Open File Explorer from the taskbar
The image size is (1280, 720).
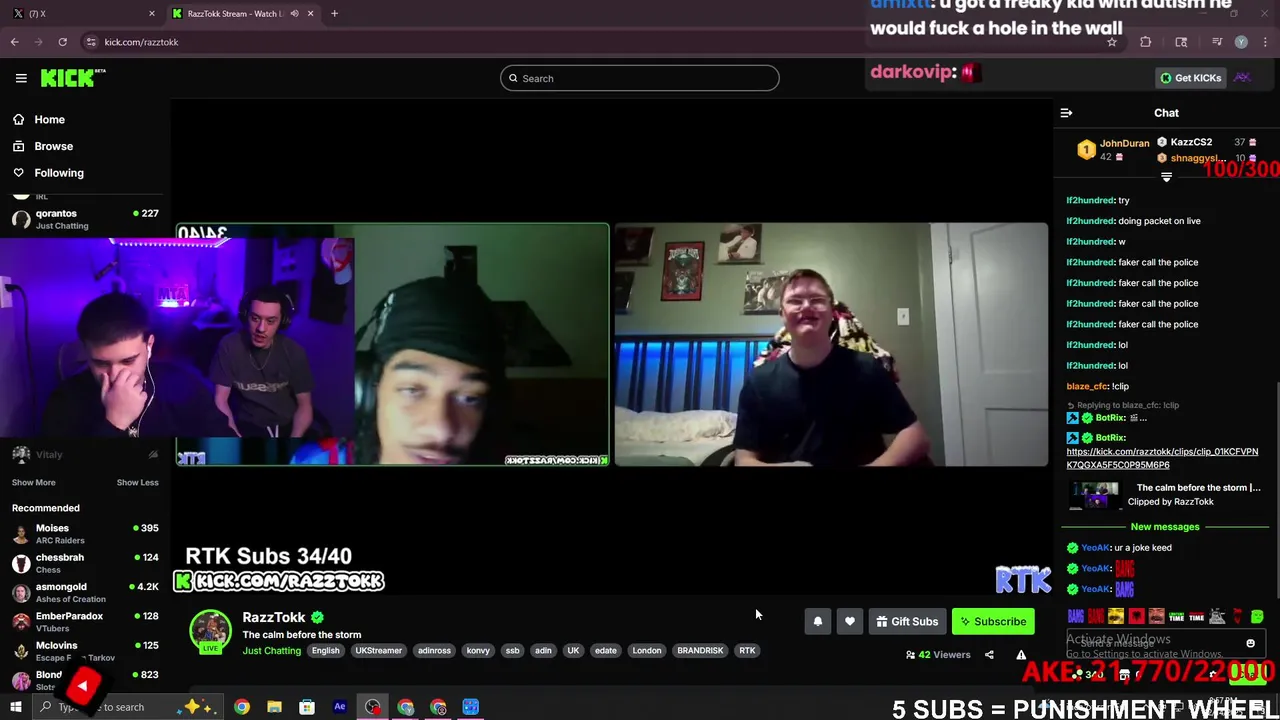point(274,707)
